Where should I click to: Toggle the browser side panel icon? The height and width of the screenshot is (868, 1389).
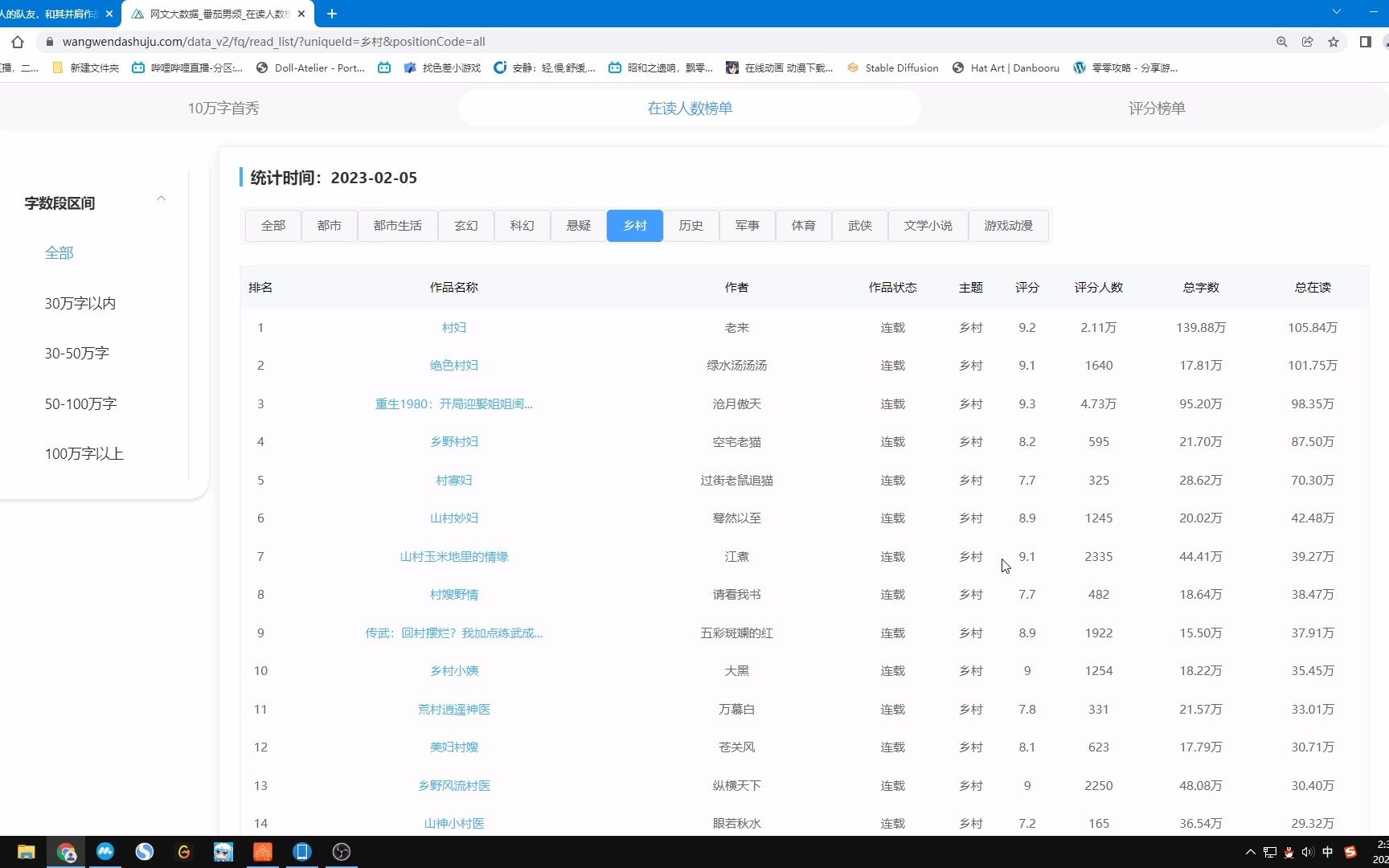coord(1365,42)
